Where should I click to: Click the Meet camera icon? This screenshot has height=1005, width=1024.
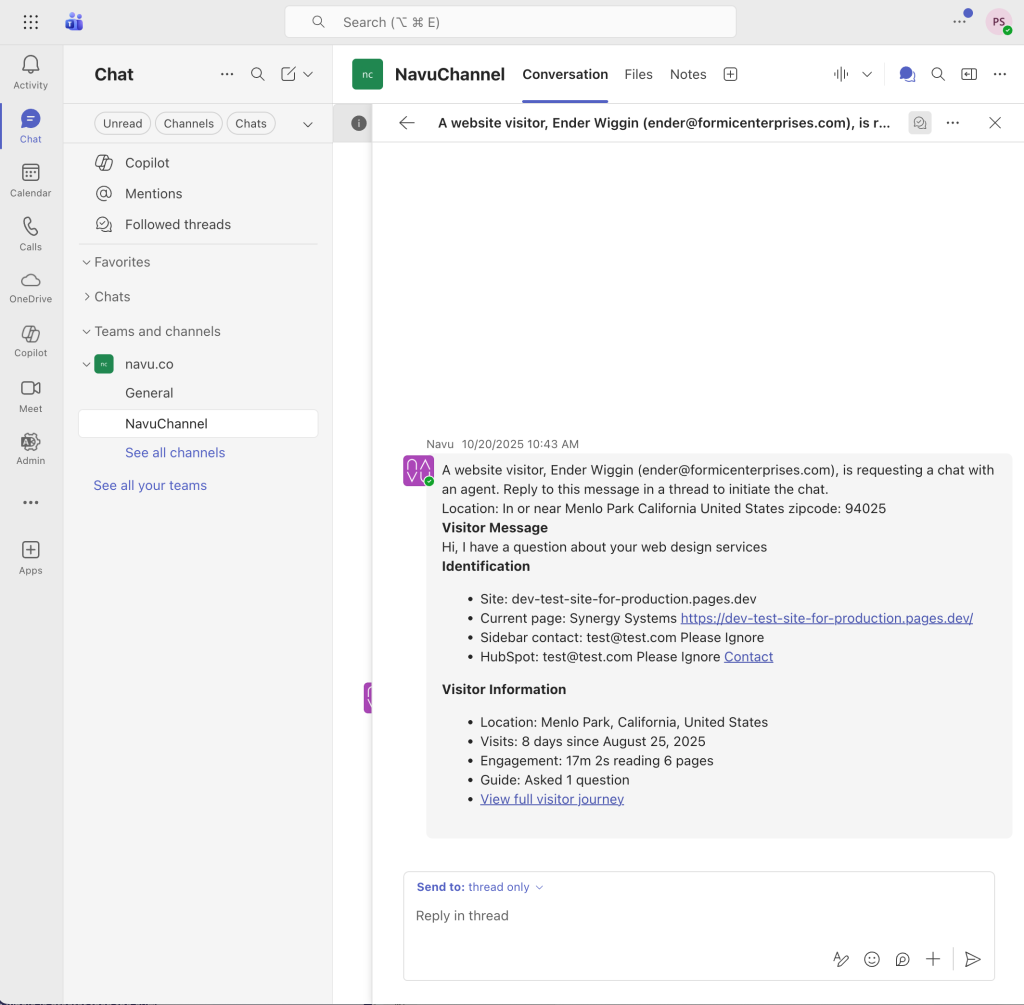coord(30,395)
